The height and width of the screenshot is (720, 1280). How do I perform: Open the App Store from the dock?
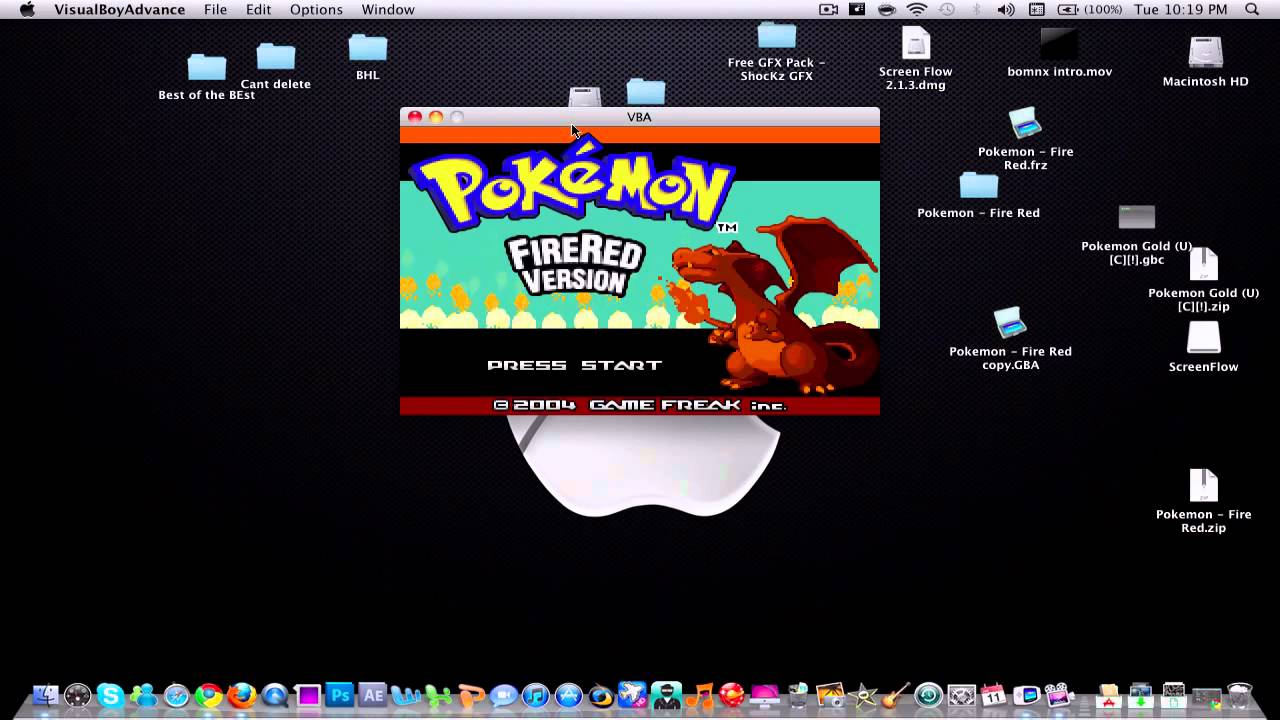pos(568,695)
